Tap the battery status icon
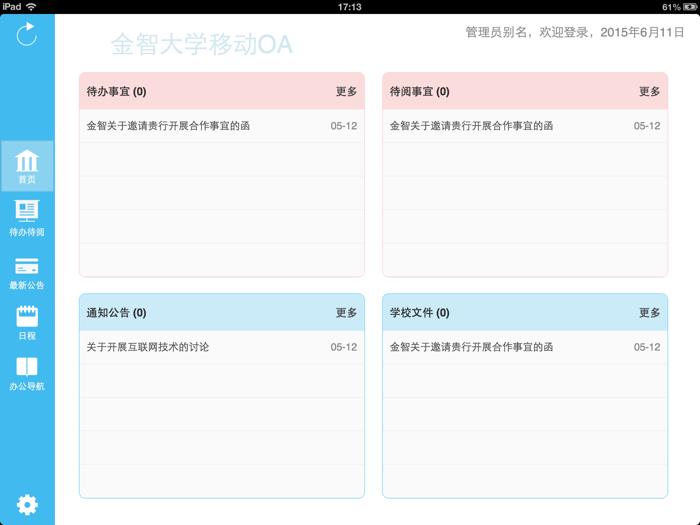700x525 pixels. click(690, 7)
